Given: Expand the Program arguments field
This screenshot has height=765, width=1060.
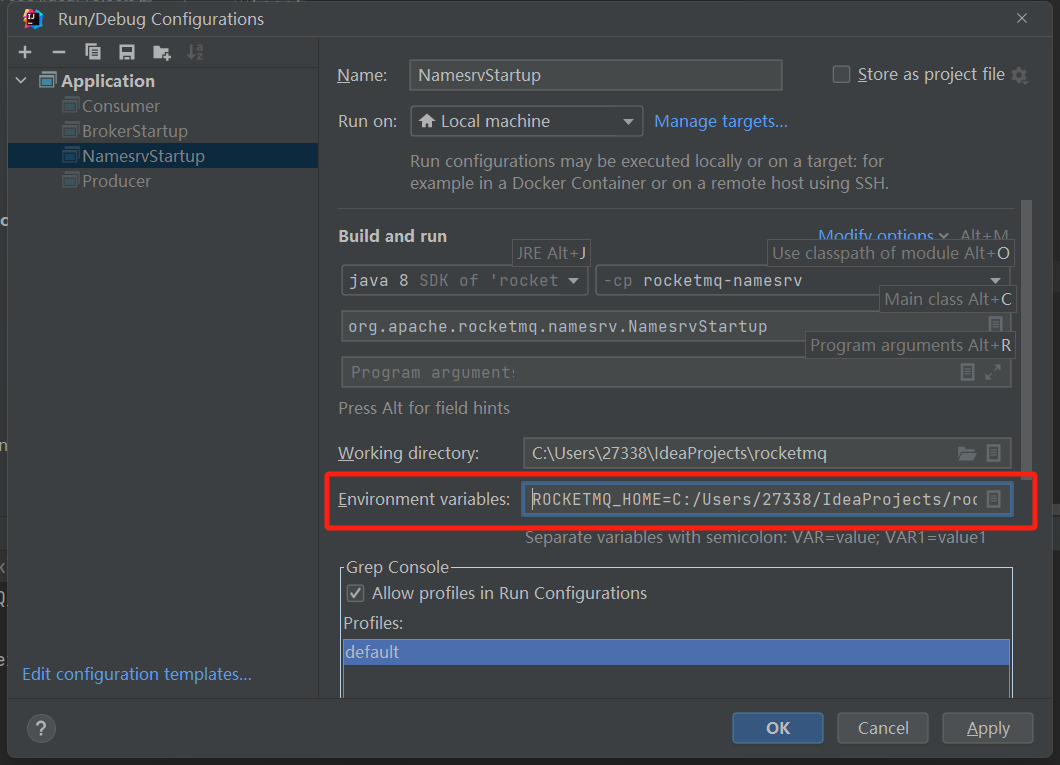Looking at the screenshot, I should [x=993, y=372].
